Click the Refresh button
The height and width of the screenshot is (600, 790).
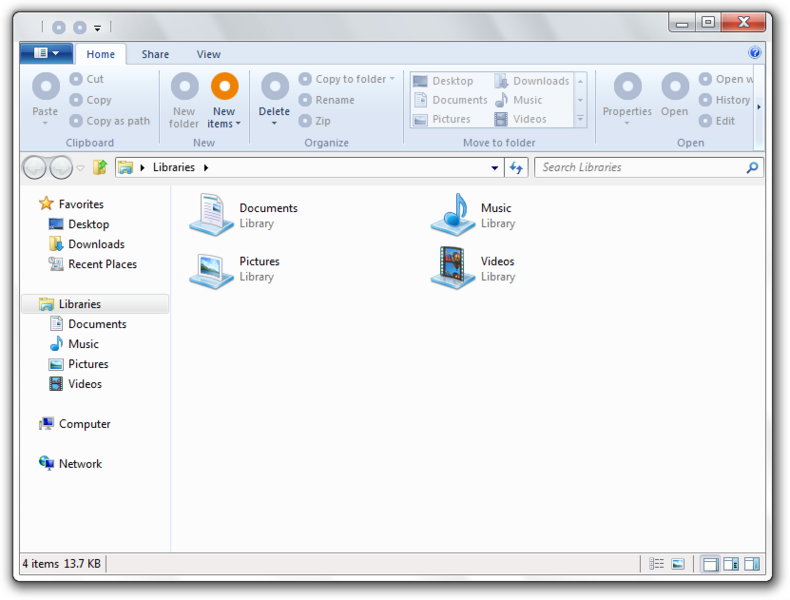tap(516, 167)
